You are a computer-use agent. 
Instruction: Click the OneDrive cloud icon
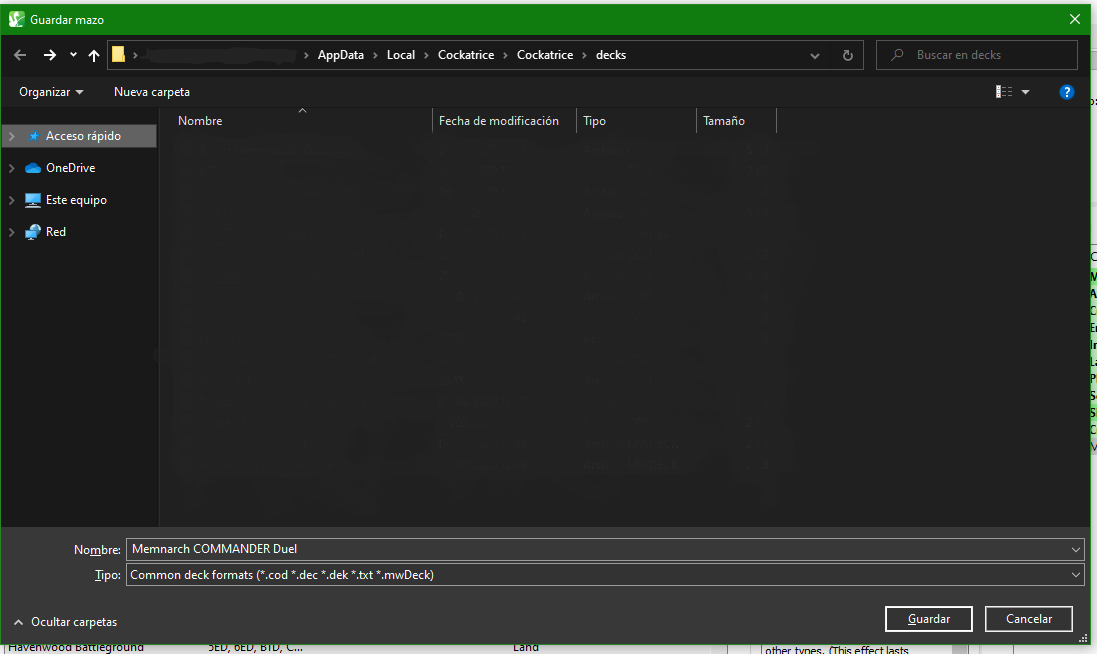tap(33, 168)
